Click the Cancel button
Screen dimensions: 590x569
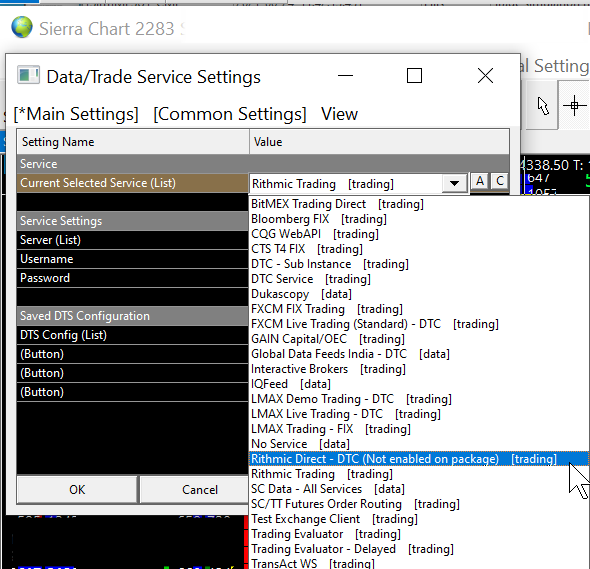point(199,490)
